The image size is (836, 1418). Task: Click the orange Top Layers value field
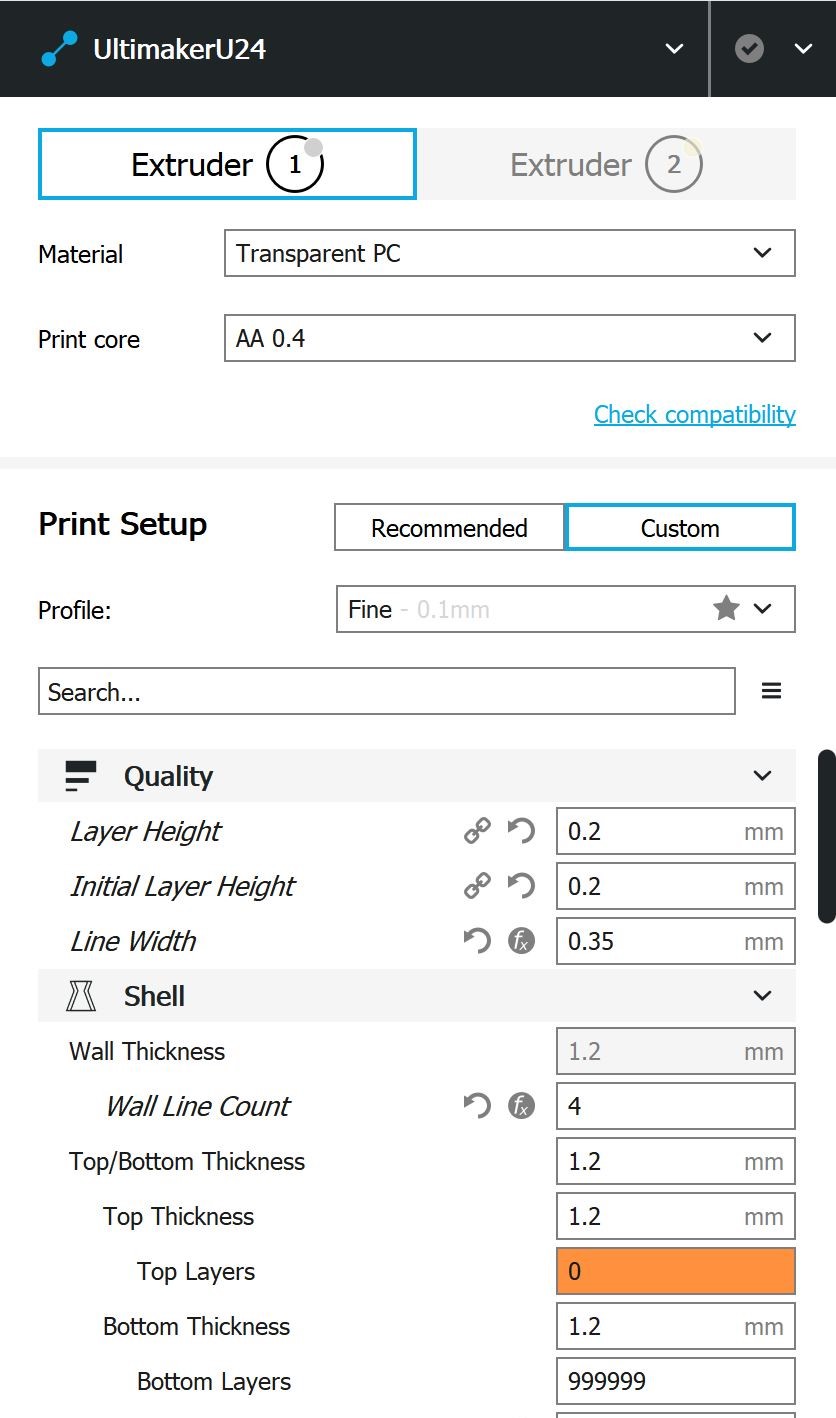point(675,1271)
